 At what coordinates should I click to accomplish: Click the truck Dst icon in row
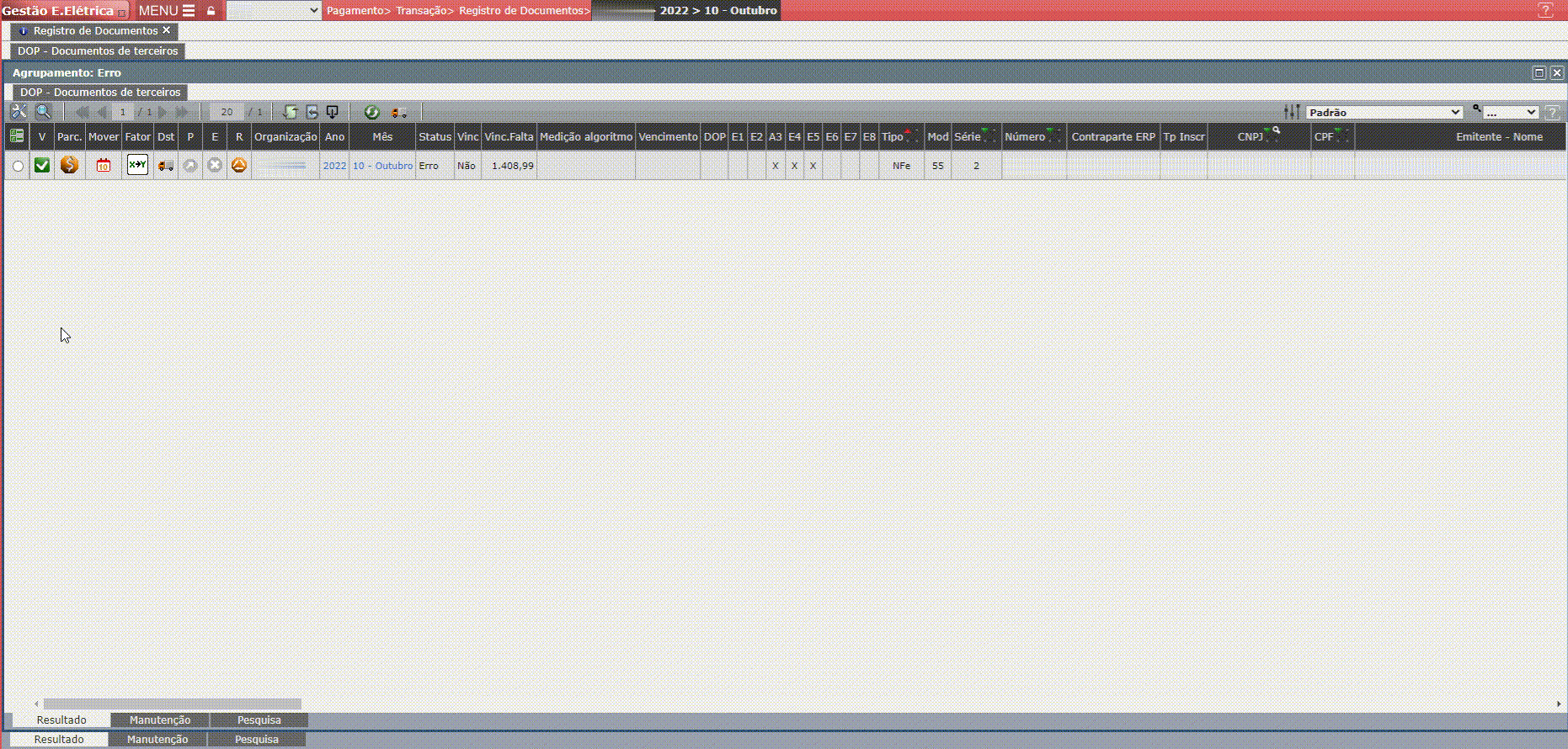166,166
